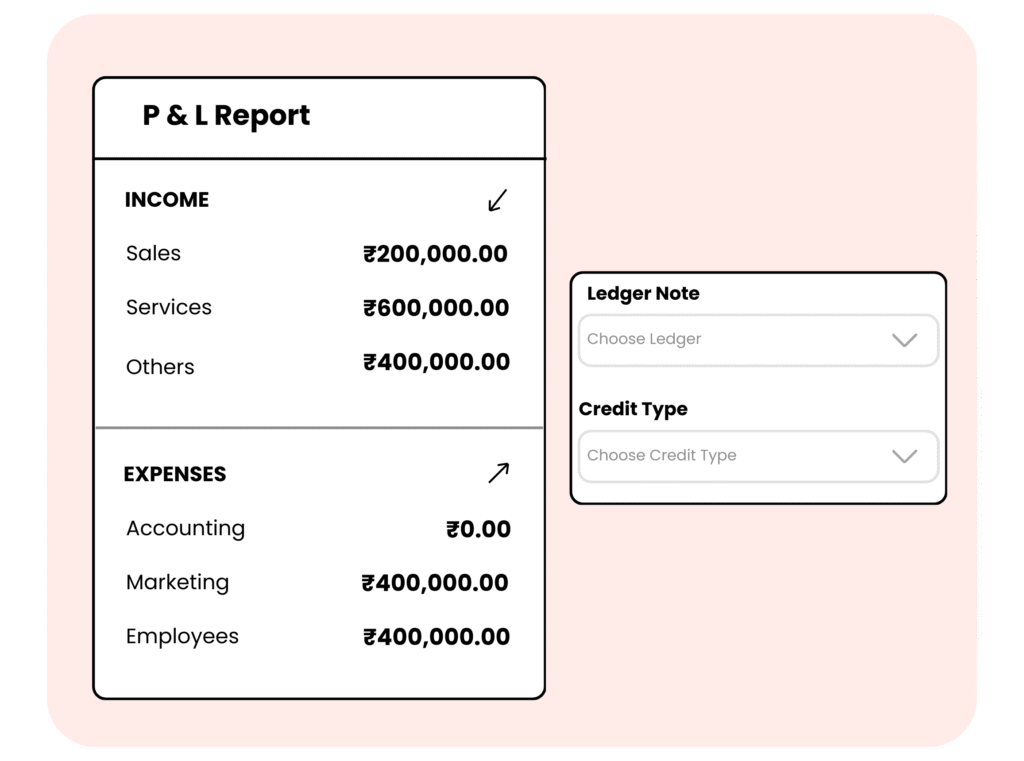The image size is (1024, 761).
Task: Click the Others income row label
Action: coord(160,367)
